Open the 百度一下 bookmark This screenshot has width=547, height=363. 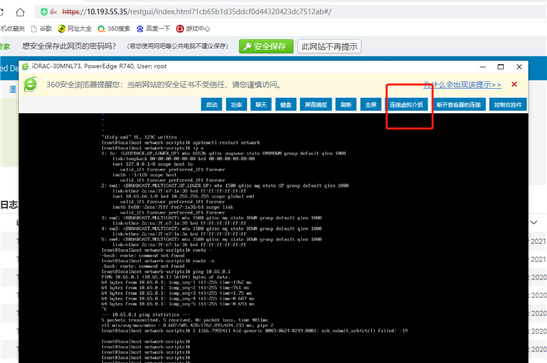tap(153, 29)
